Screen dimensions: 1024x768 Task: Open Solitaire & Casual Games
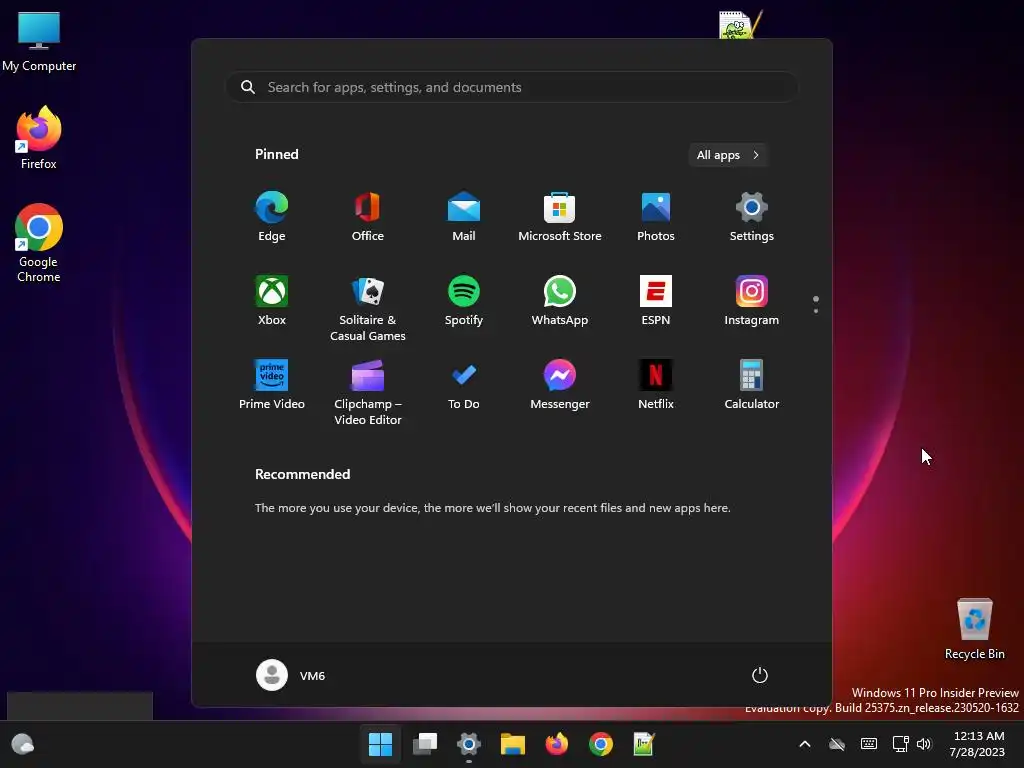click(368, 308)
